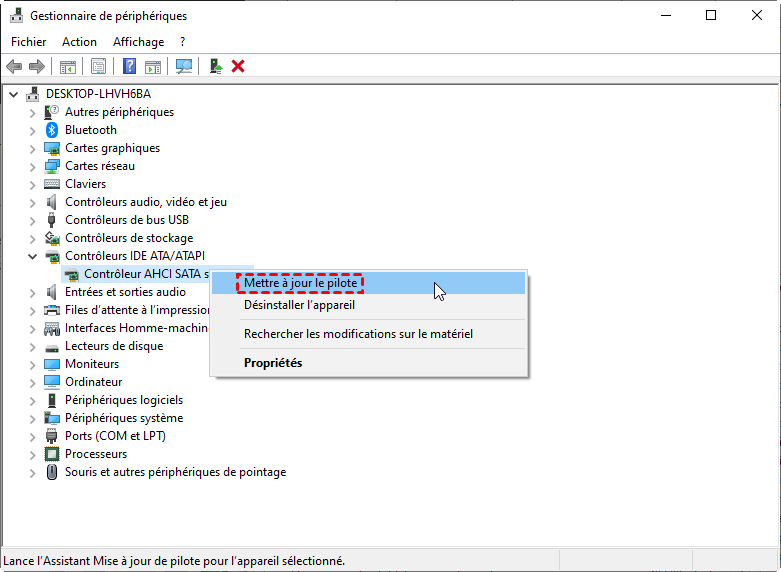The height and width of the screenshot is (572, 781).
Task: Collapse the Contrôleurs IDE ATA/ATAPI node
Action: coord(32,257)
